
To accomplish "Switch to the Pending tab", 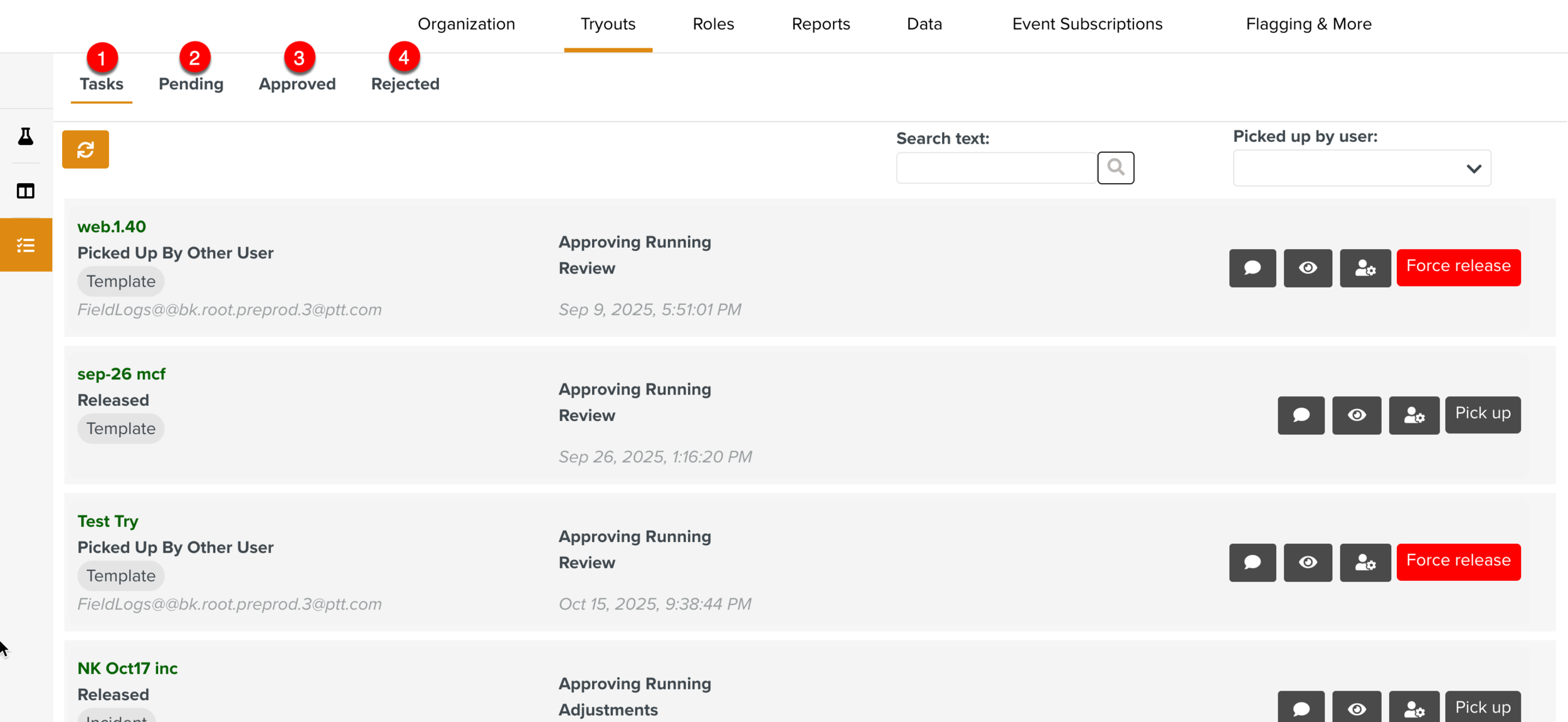I will pyautogui.click(x=191, y=84).
